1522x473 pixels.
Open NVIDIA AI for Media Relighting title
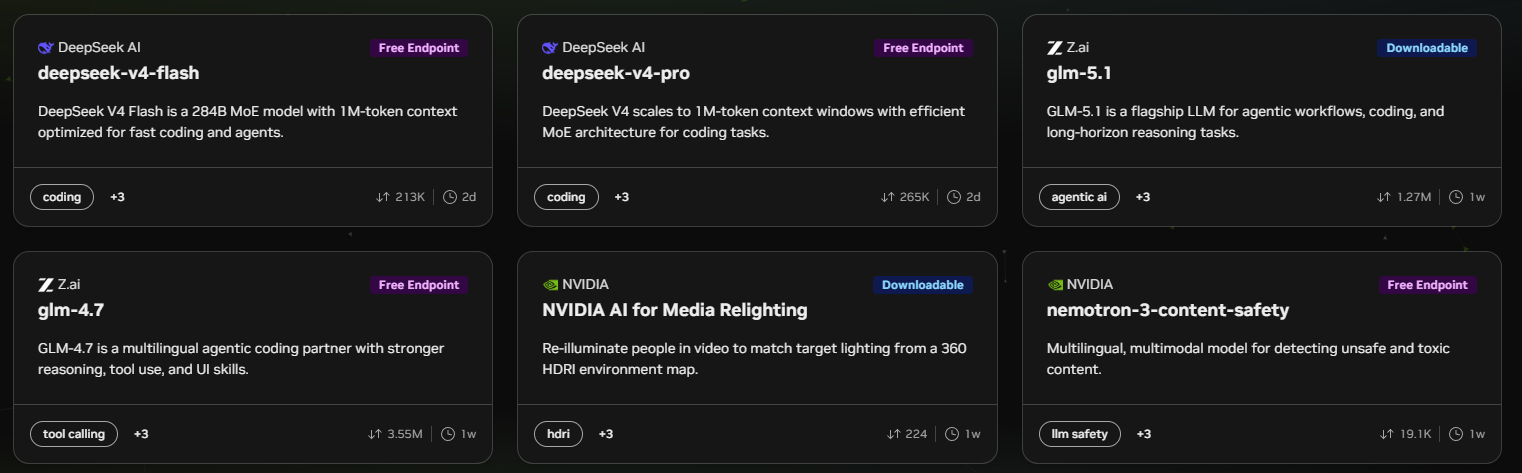(x=674, y=310)
